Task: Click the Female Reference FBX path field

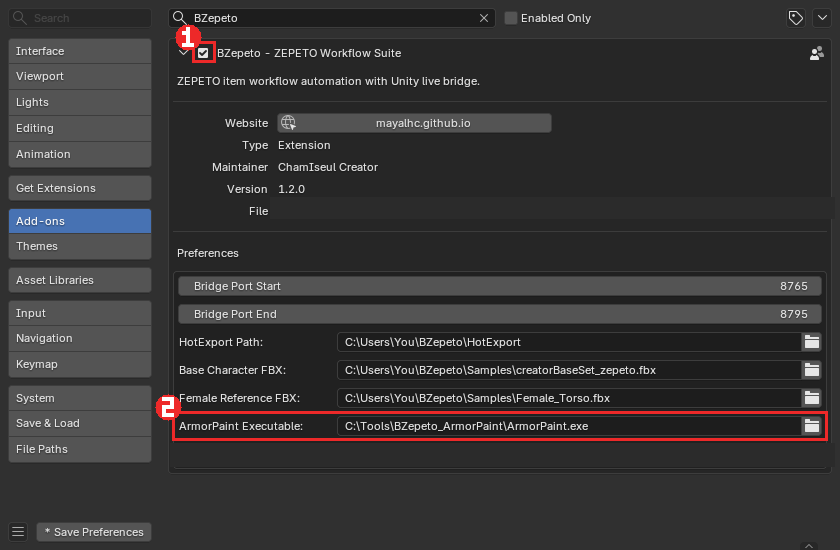Action: [x=569, y=398]
